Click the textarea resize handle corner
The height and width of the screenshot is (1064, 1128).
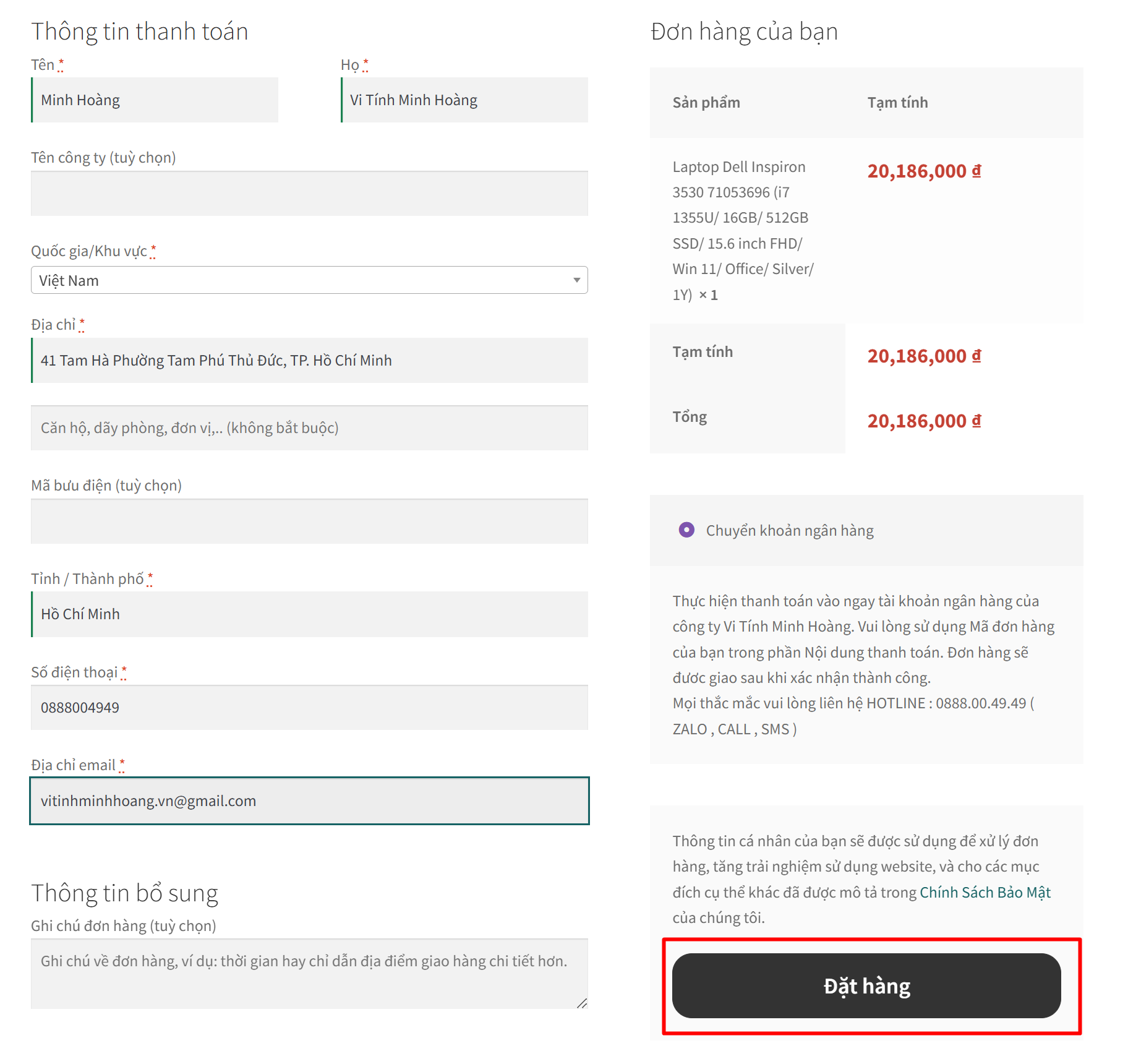click(582, 1003)
